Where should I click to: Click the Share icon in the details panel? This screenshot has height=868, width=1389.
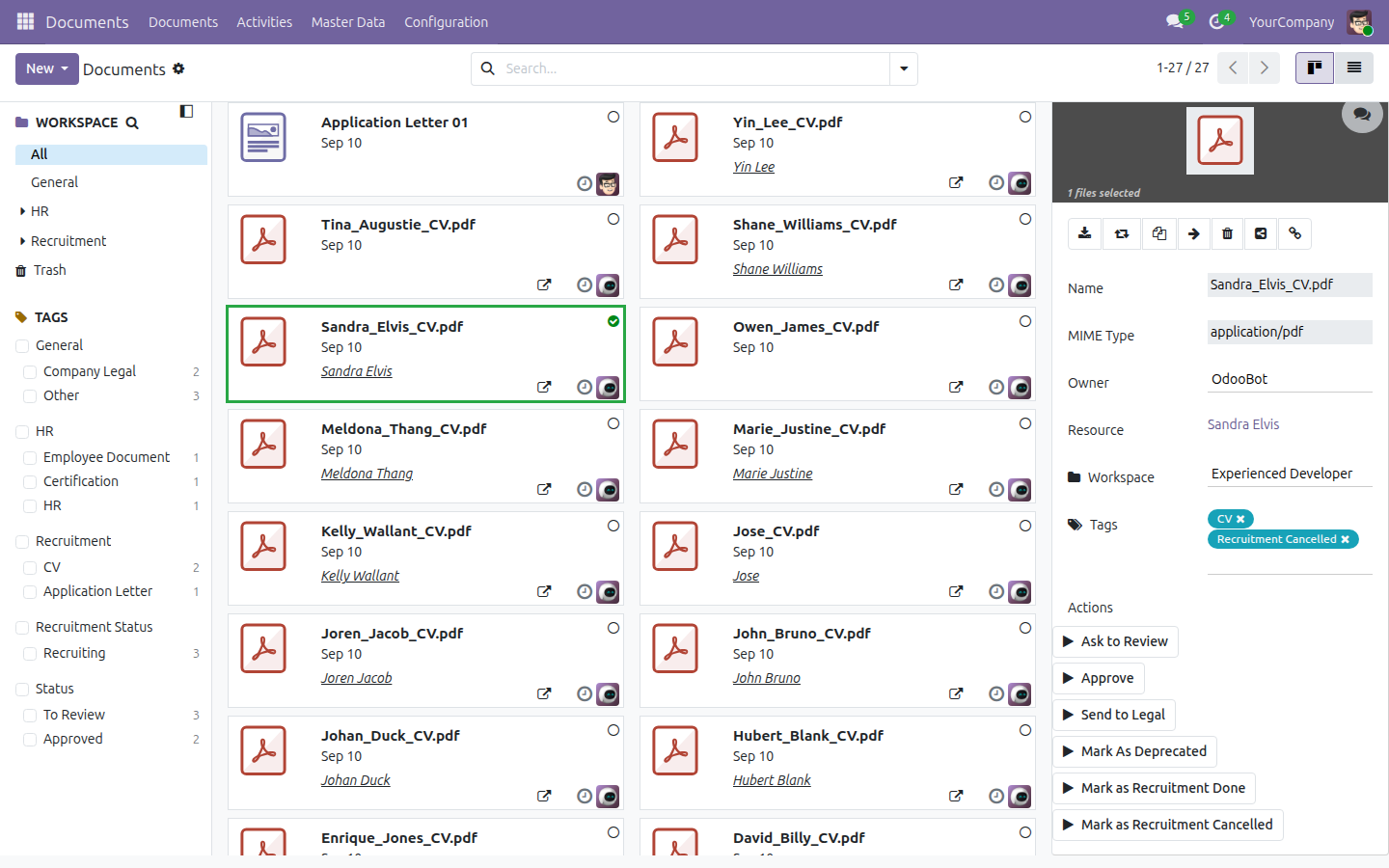point(1261,233)
